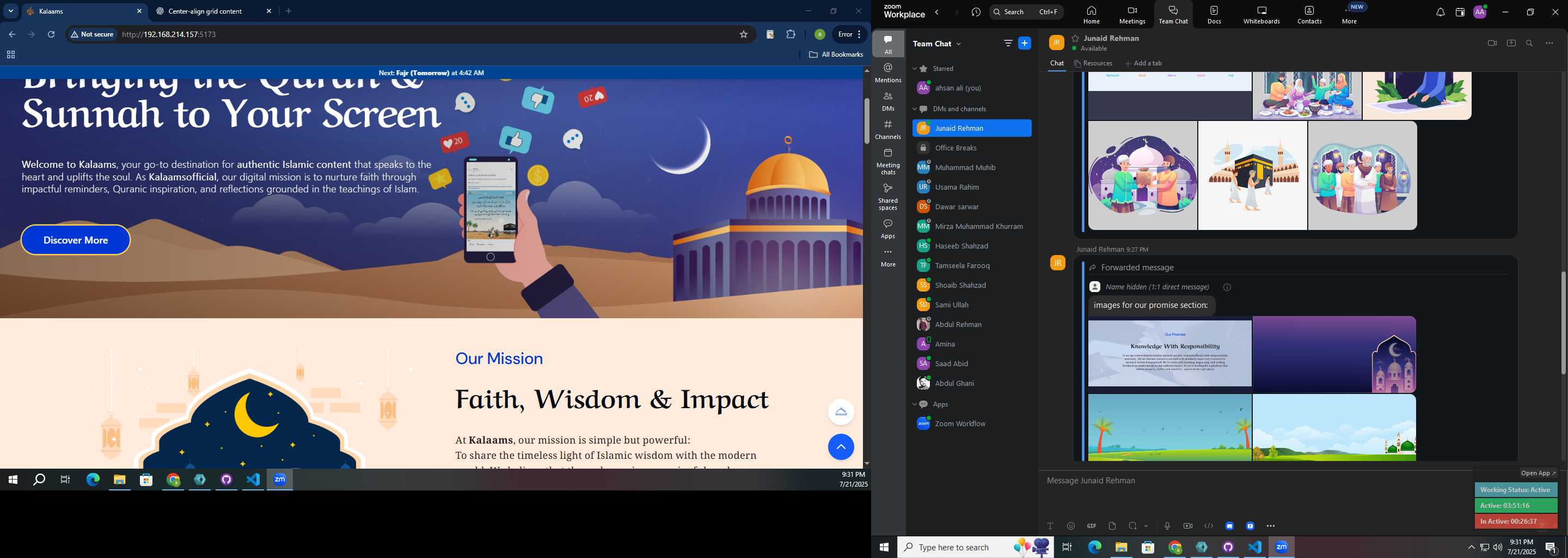Click Add a tab in chat

pos(1143,63)
